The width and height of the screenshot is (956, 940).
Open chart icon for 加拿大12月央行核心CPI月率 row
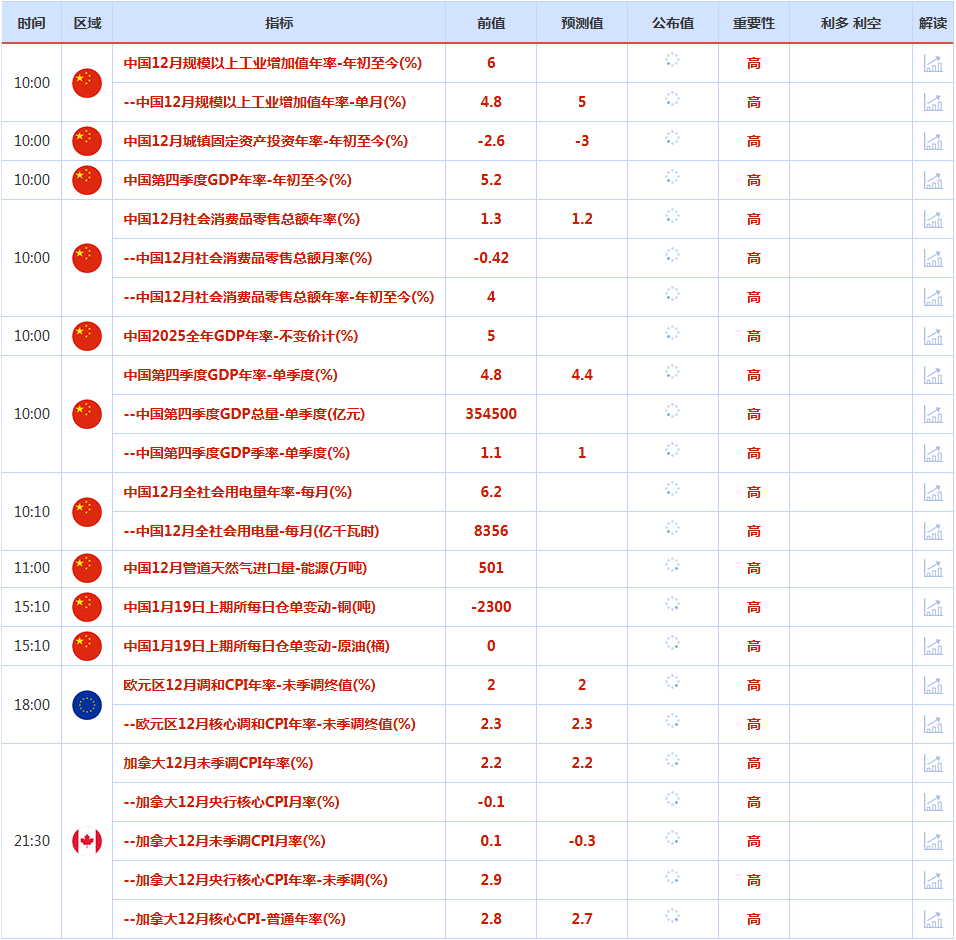[933, 803]
